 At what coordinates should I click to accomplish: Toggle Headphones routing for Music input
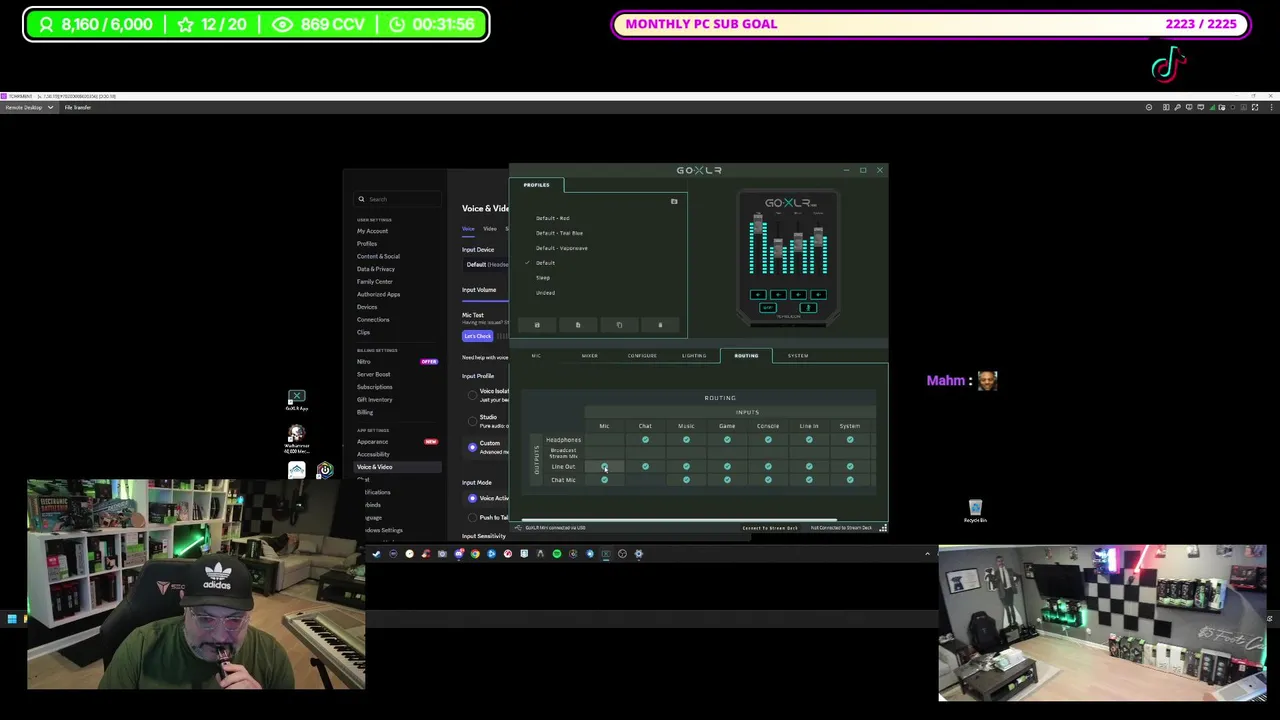click(x=686, y=440)
